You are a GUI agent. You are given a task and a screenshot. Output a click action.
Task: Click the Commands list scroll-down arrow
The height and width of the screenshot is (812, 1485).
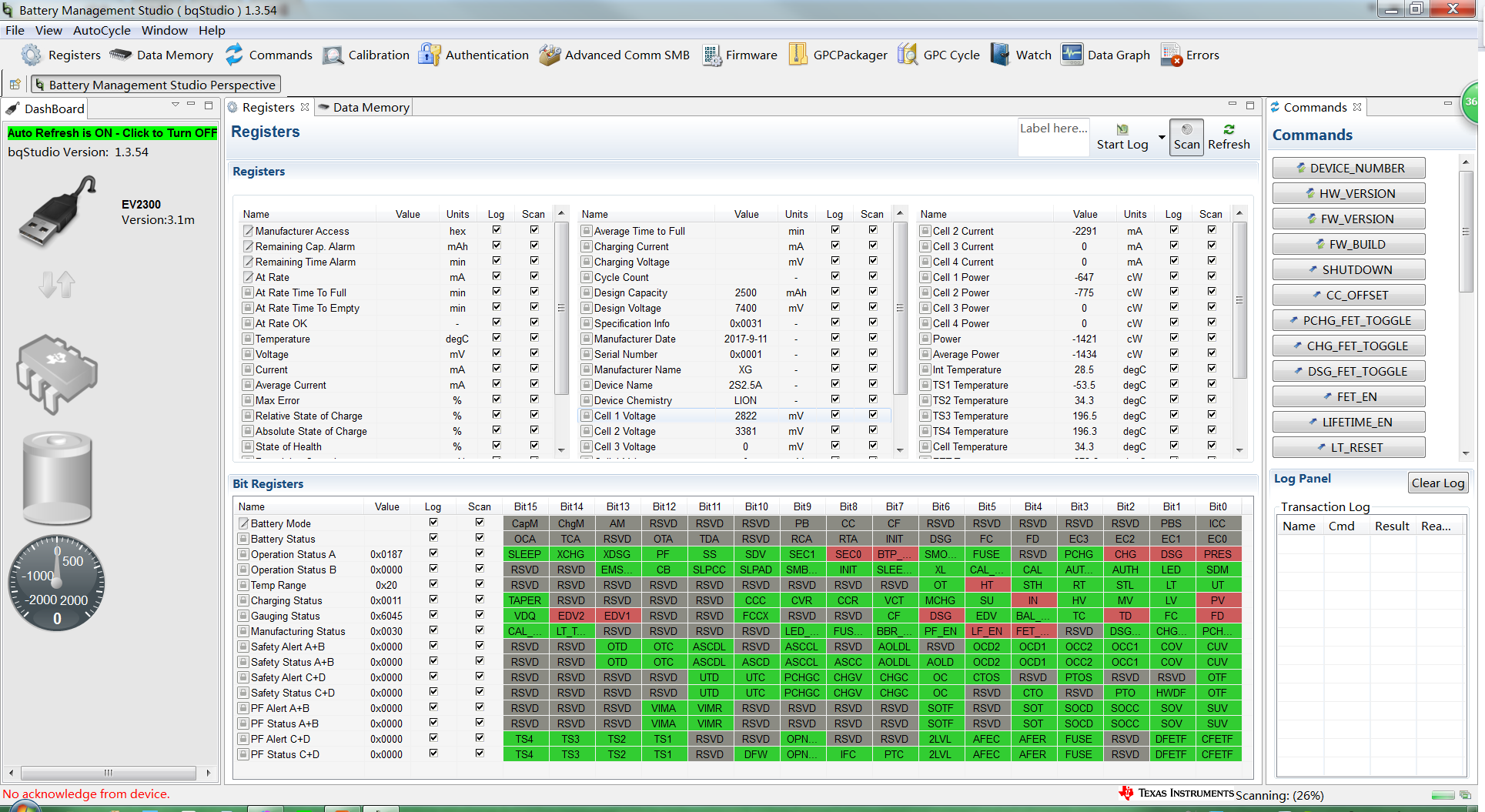(1466, 454)
